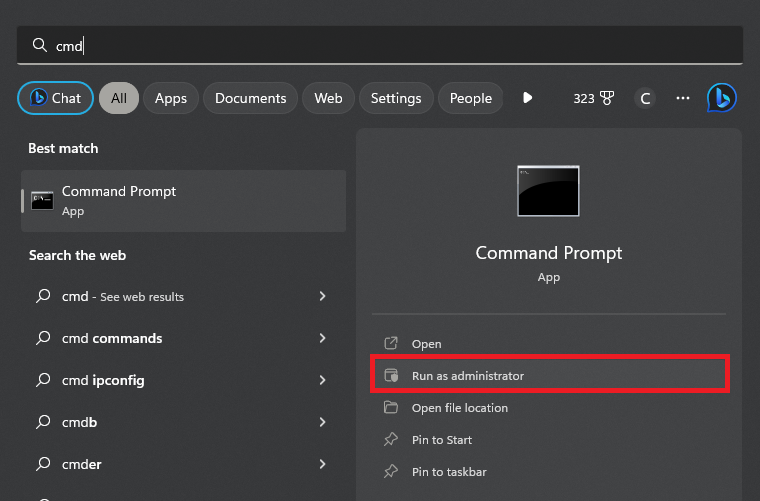Image resolution: width=760 pixels, height=501 pixels.
Task: Click the C account avatar icon
Action: pos(645,98)
